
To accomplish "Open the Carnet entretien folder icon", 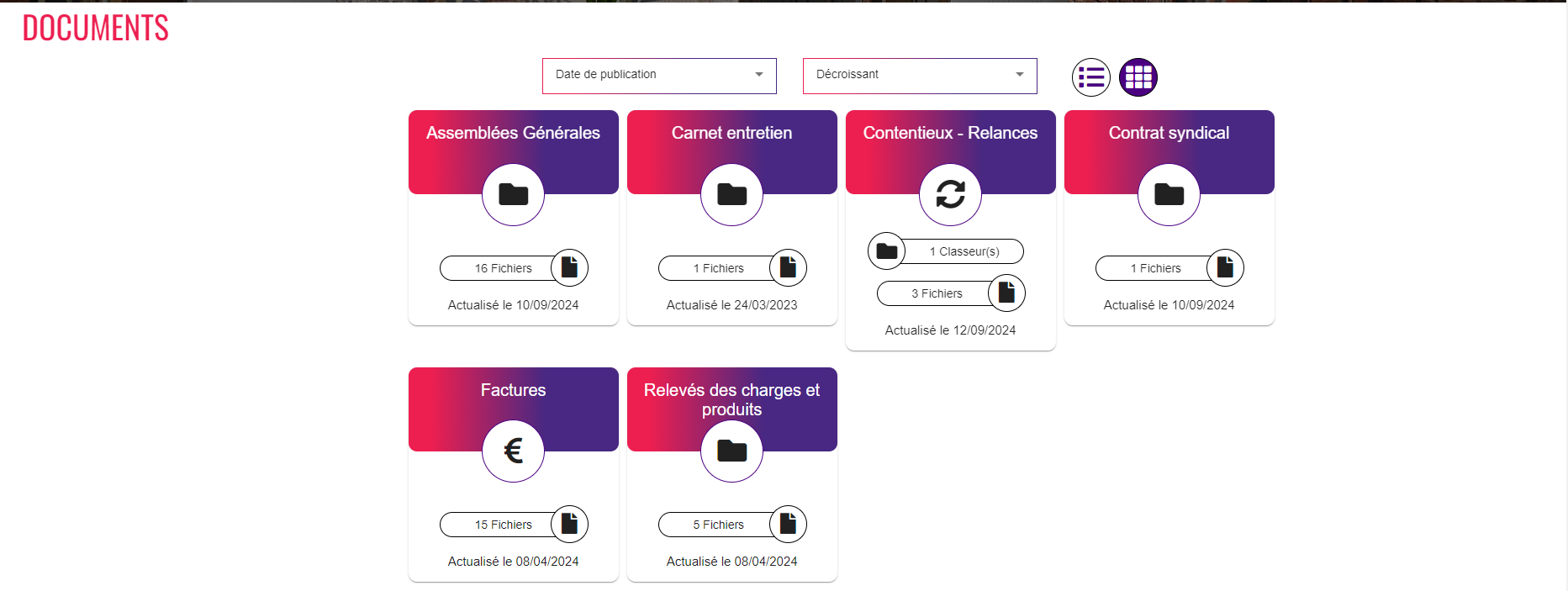I will point(731,194).
